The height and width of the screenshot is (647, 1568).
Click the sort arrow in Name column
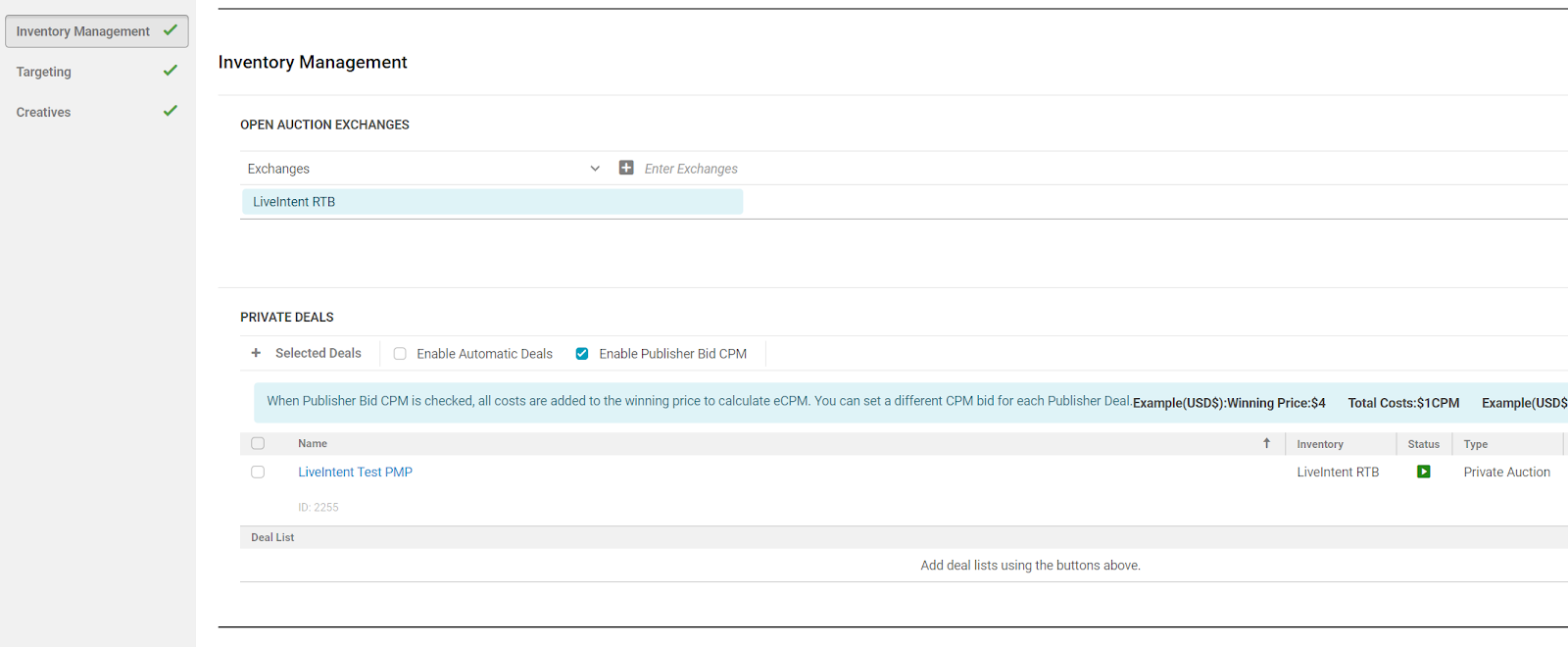tap(1266, 443)
